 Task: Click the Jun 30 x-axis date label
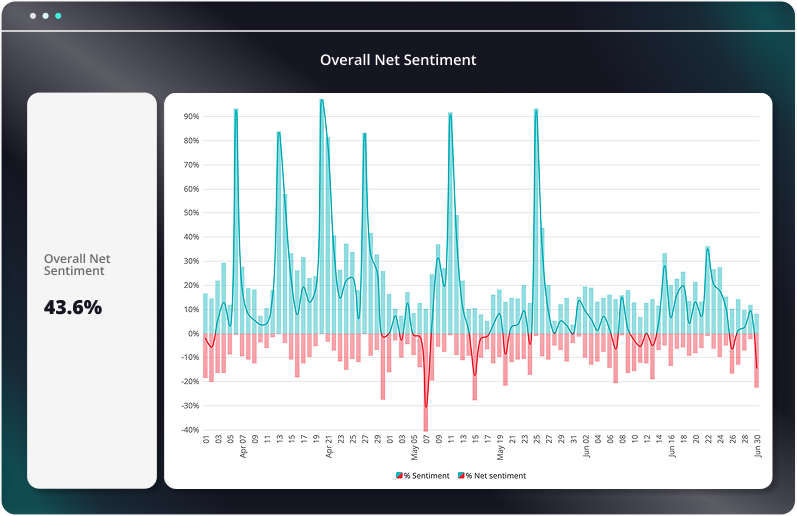(x=757, y=448)
